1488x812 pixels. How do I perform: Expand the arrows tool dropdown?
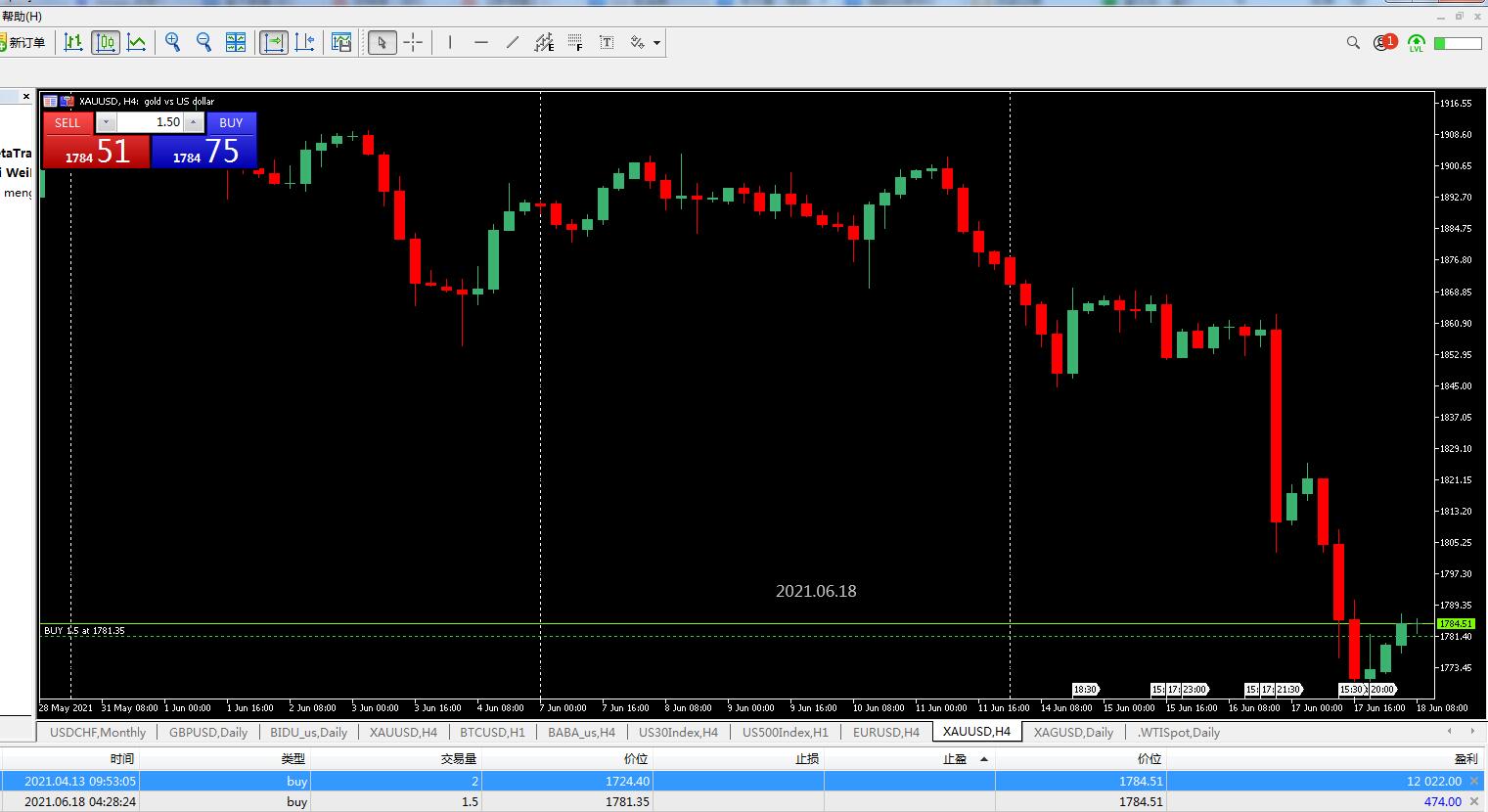(x=656, y=42)
